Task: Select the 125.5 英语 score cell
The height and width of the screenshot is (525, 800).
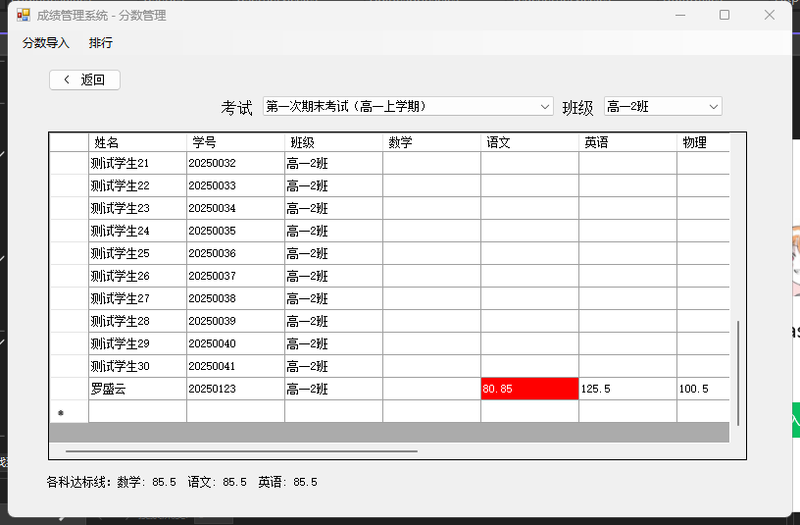Action: click(x=628, y=389)
